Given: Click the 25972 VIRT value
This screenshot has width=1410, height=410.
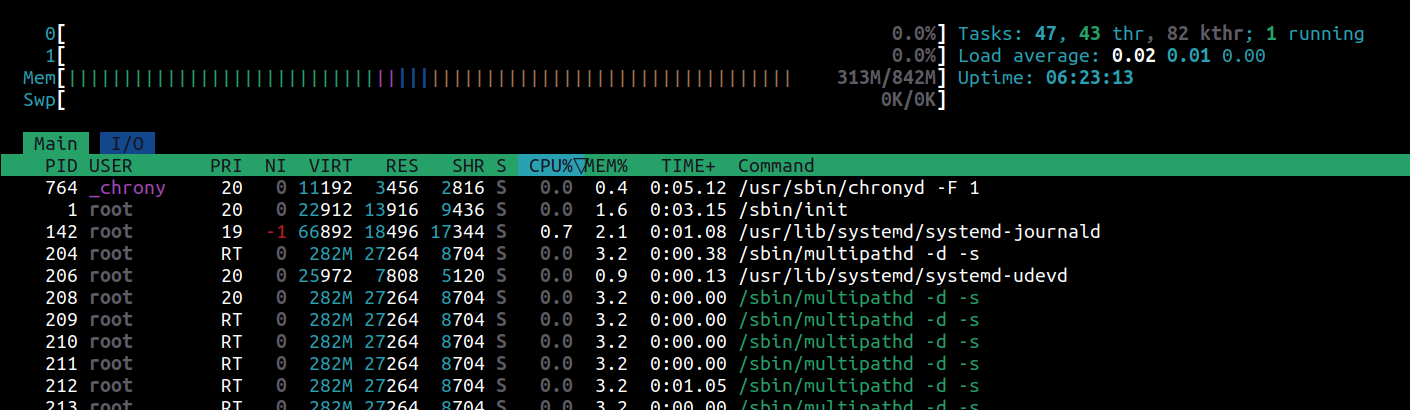Looking at the screenshot, I should (325, 276).
